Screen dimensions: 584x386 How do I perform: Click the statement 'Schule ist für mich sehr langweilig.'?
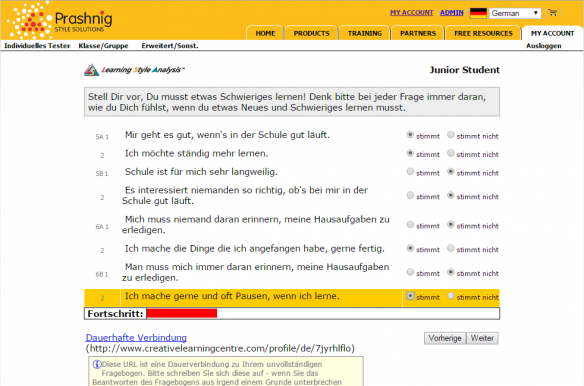tap(201, 172)
